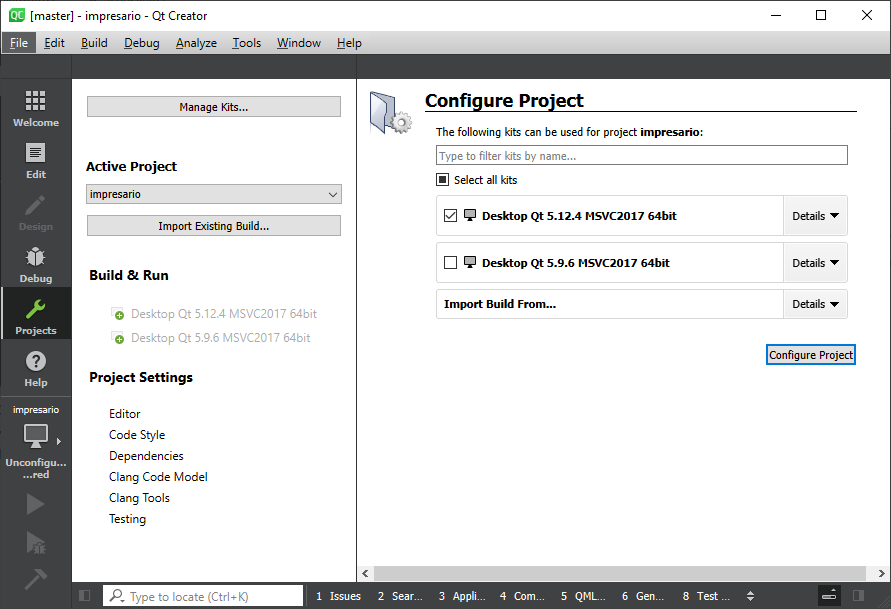The height and width of the screenshot is (609, 891).
Task: Click the scroll left arrow
Action: 365,573
